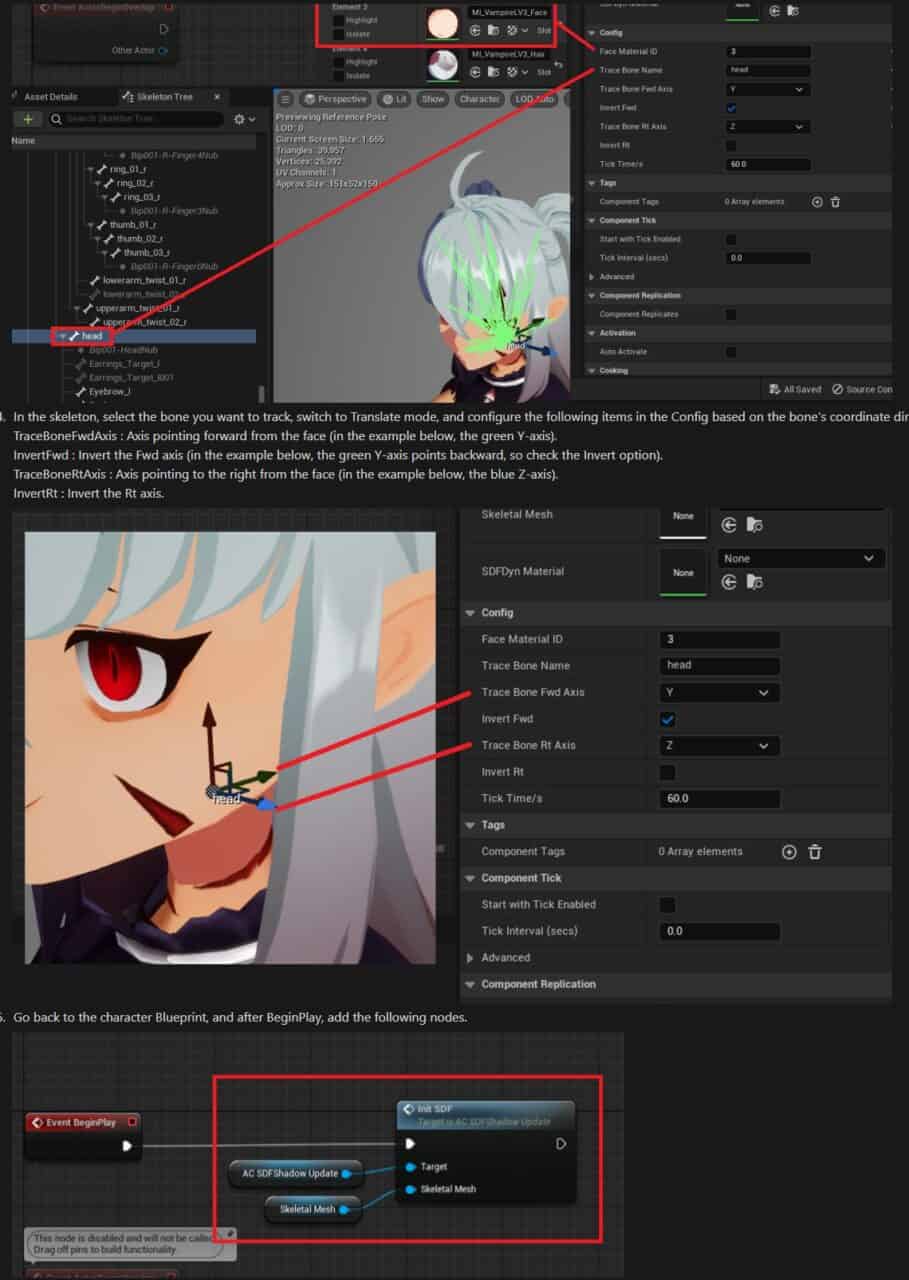Image resolution: width=909 pixels, height=1280 pixels.
Task: Click the Target input pin on Init SDF
Action: (x=410, y=1167)
